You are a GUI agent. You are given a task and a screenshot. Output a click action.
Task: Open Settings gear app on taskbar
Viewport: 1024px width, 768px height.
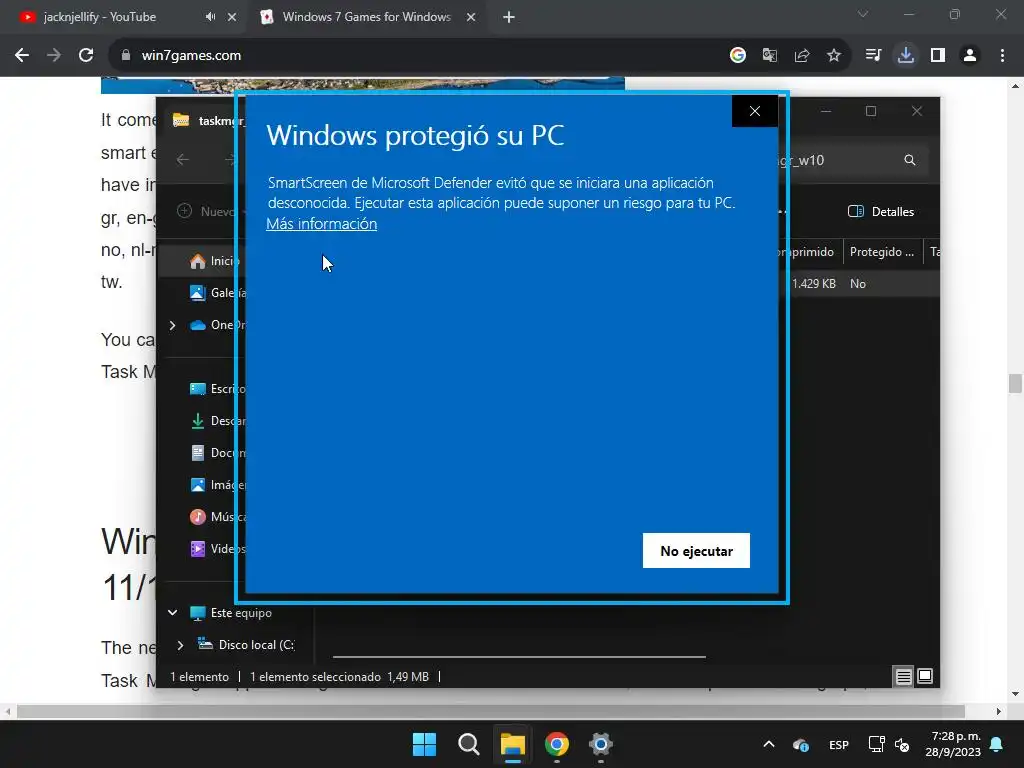(601, 744)
